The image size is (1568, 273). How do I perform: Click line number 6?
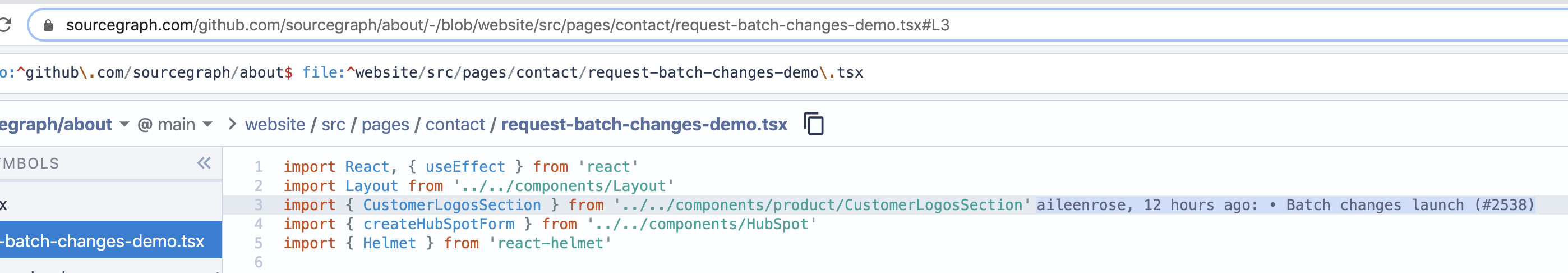click(x=258, y=262)
